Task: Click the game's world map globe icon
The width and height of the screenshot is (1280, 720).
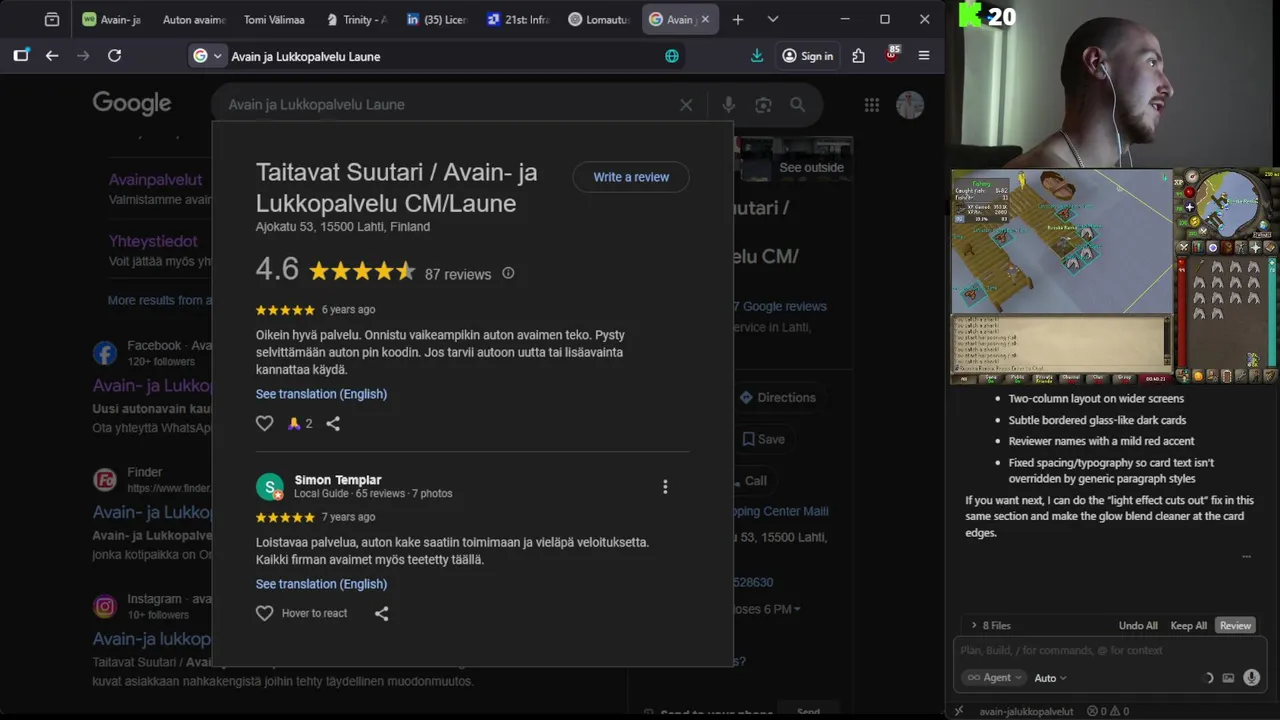Action: click(x=1264, y=225)
